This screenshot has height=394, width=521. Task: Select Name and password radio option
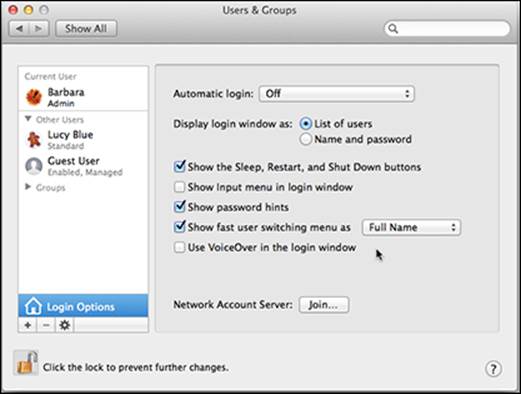point(305,139)
